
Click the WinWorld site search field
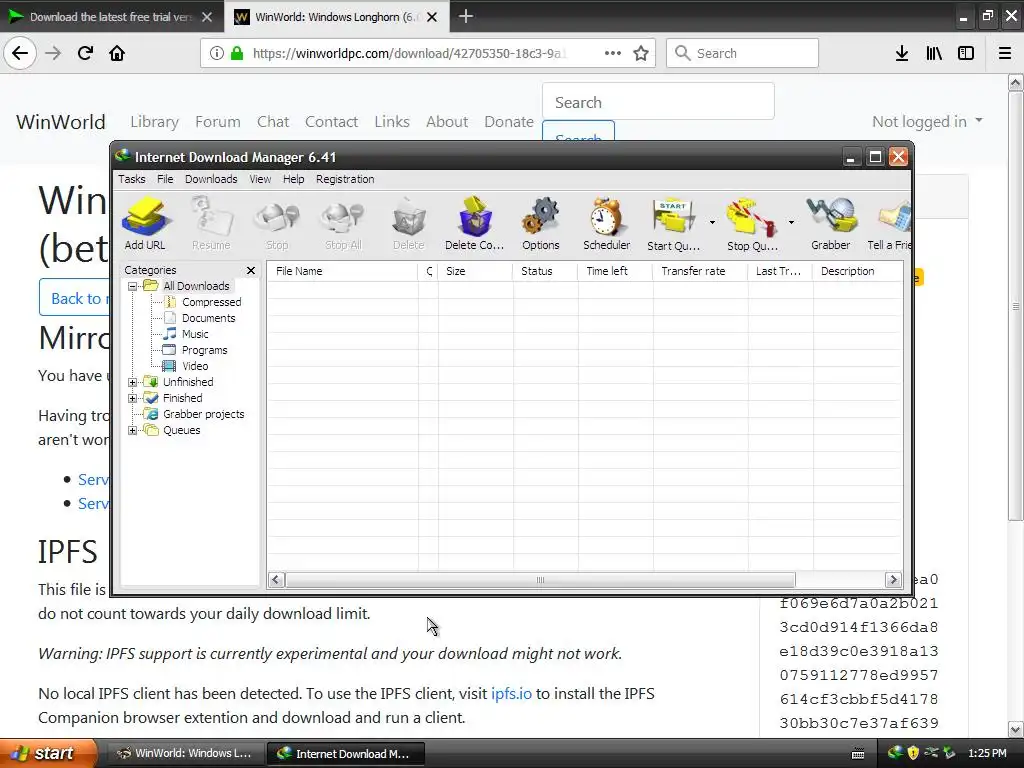point(658,102)
